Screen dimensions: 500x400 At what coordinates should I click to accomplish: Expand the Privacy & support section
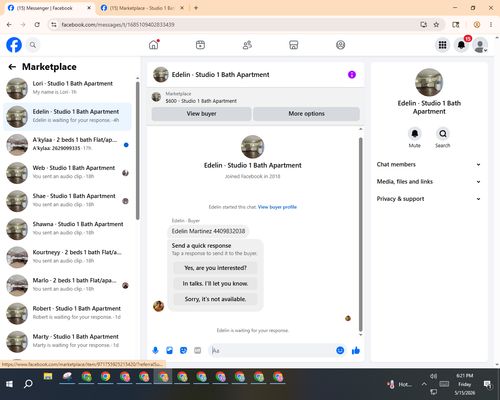(429, 199)
